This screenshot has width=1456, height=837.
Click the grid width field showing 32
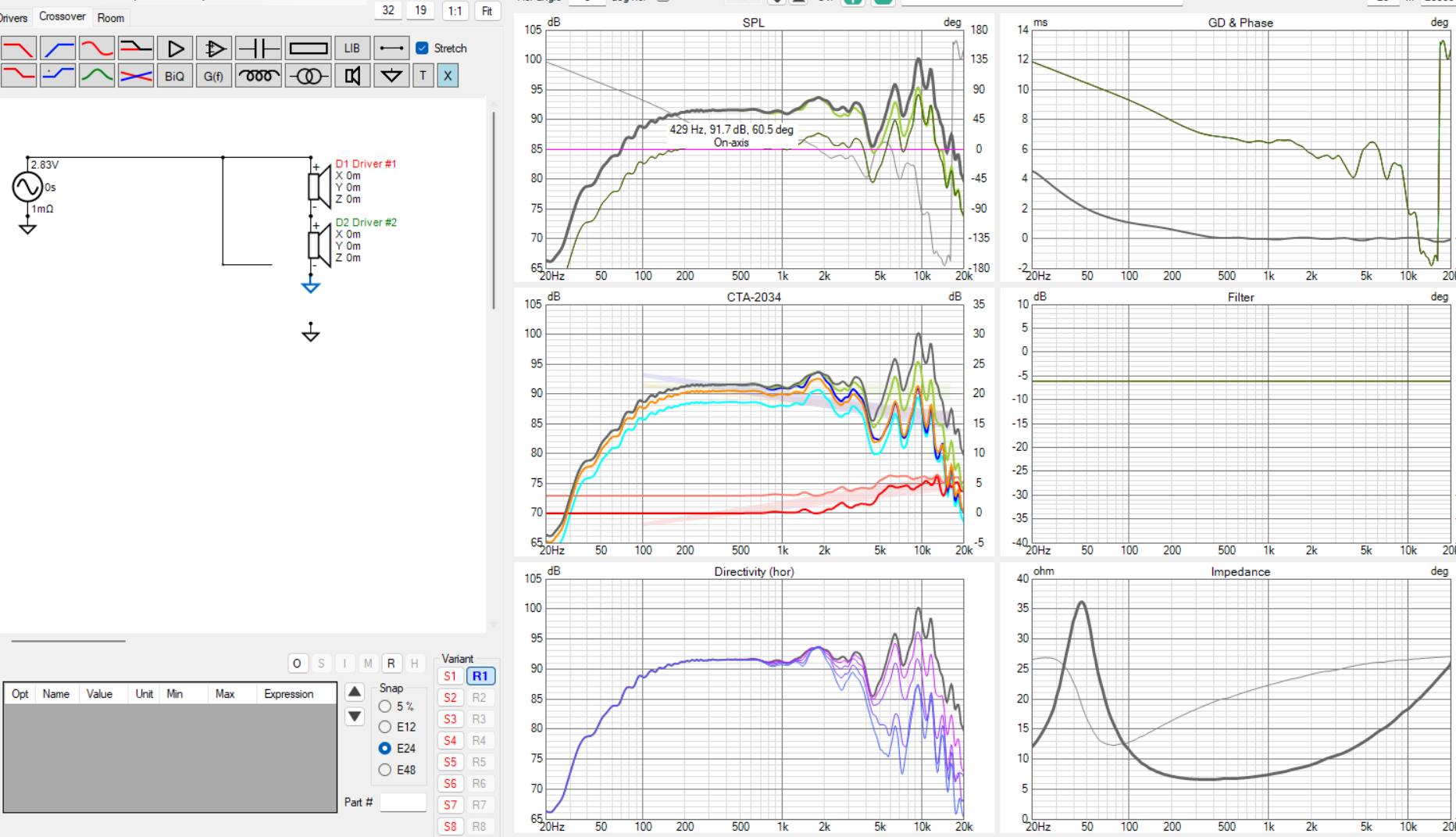pyautogui.click(x=388, y=10)
